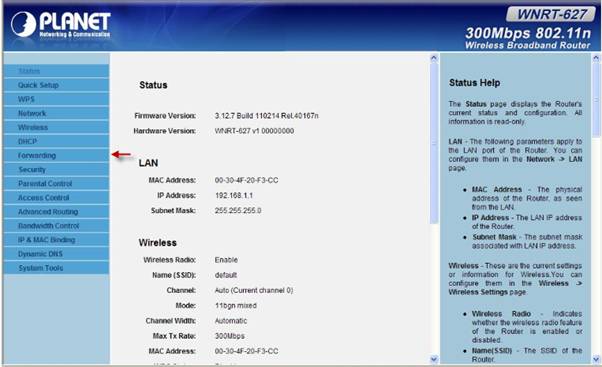Click LAN MAC address 00-30-4F-20-F3-CC
The width and height of the screenshot is (602, 367).
246,180
